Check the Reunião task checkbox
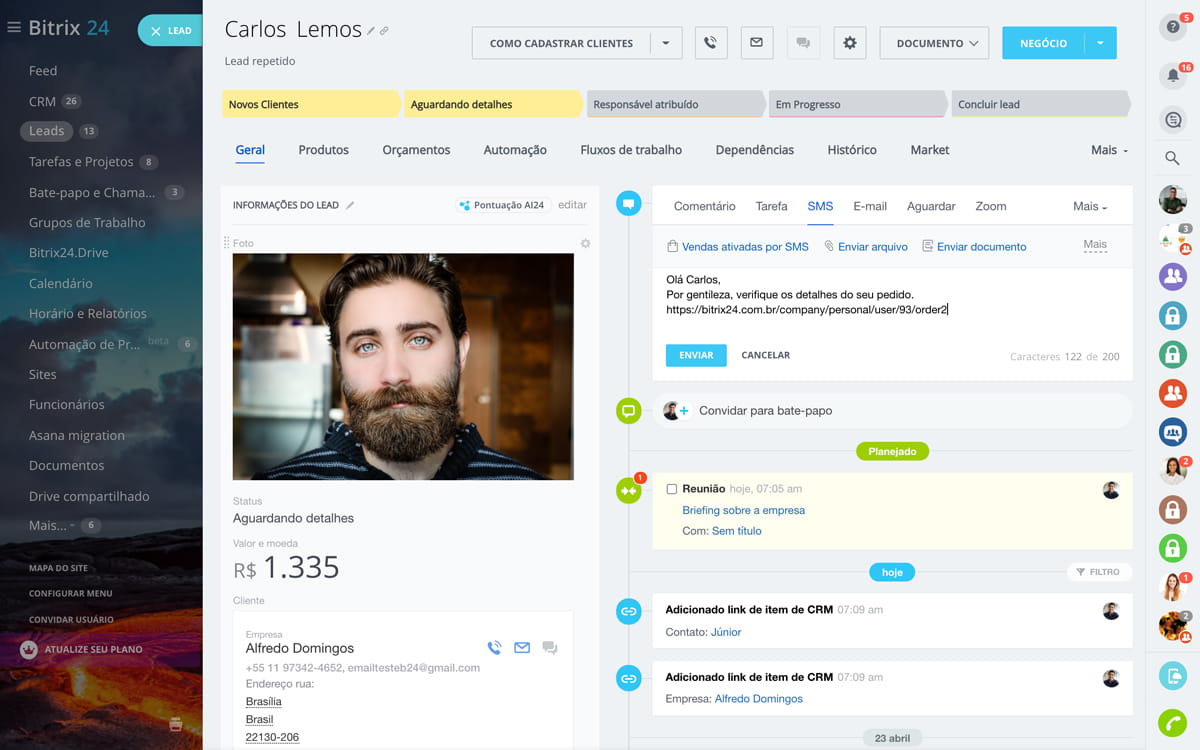The width and height of the screenshot is (1200, 750). click(x=671, y=489)
